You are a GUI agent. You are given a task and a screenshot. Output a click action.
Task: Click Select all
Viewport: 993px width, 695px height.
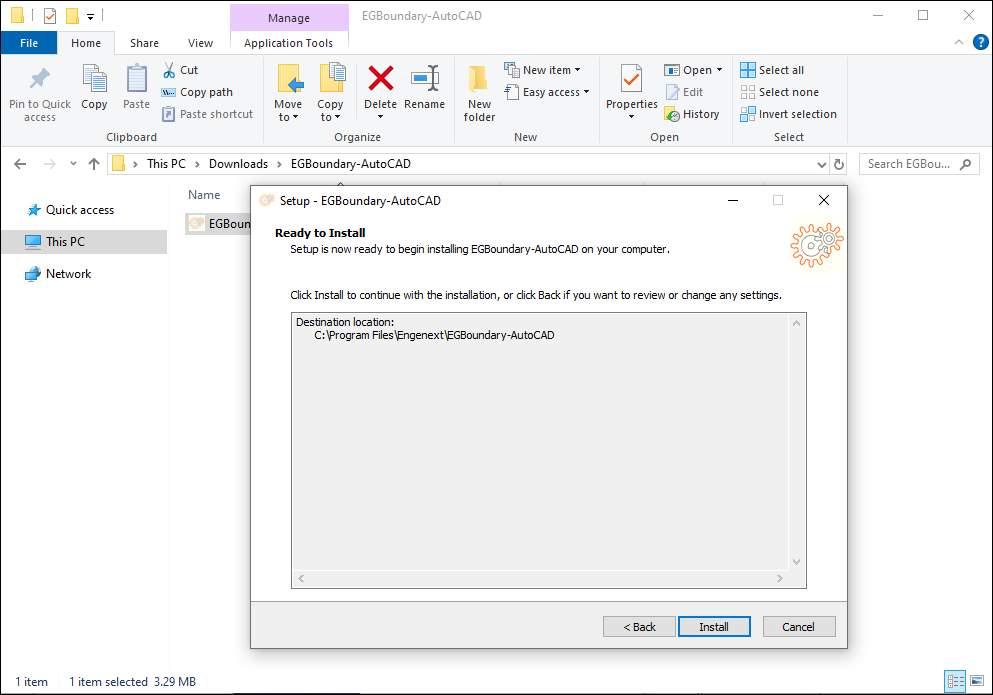tap(772, 70)
